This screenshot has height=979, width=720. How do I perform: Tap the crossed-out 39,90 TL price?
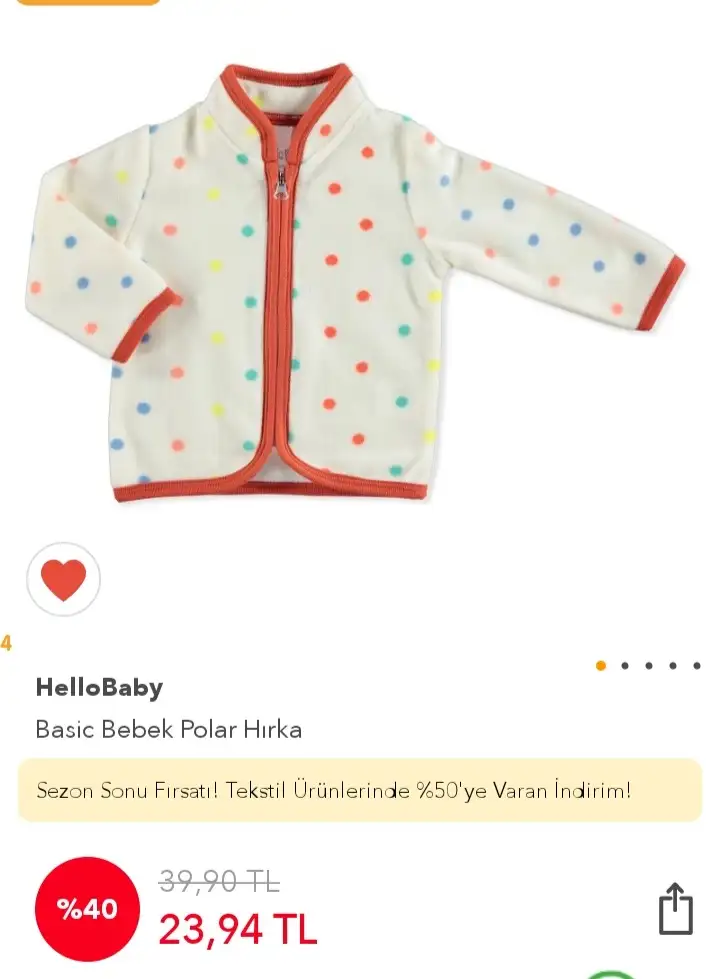tap(219, 882)
